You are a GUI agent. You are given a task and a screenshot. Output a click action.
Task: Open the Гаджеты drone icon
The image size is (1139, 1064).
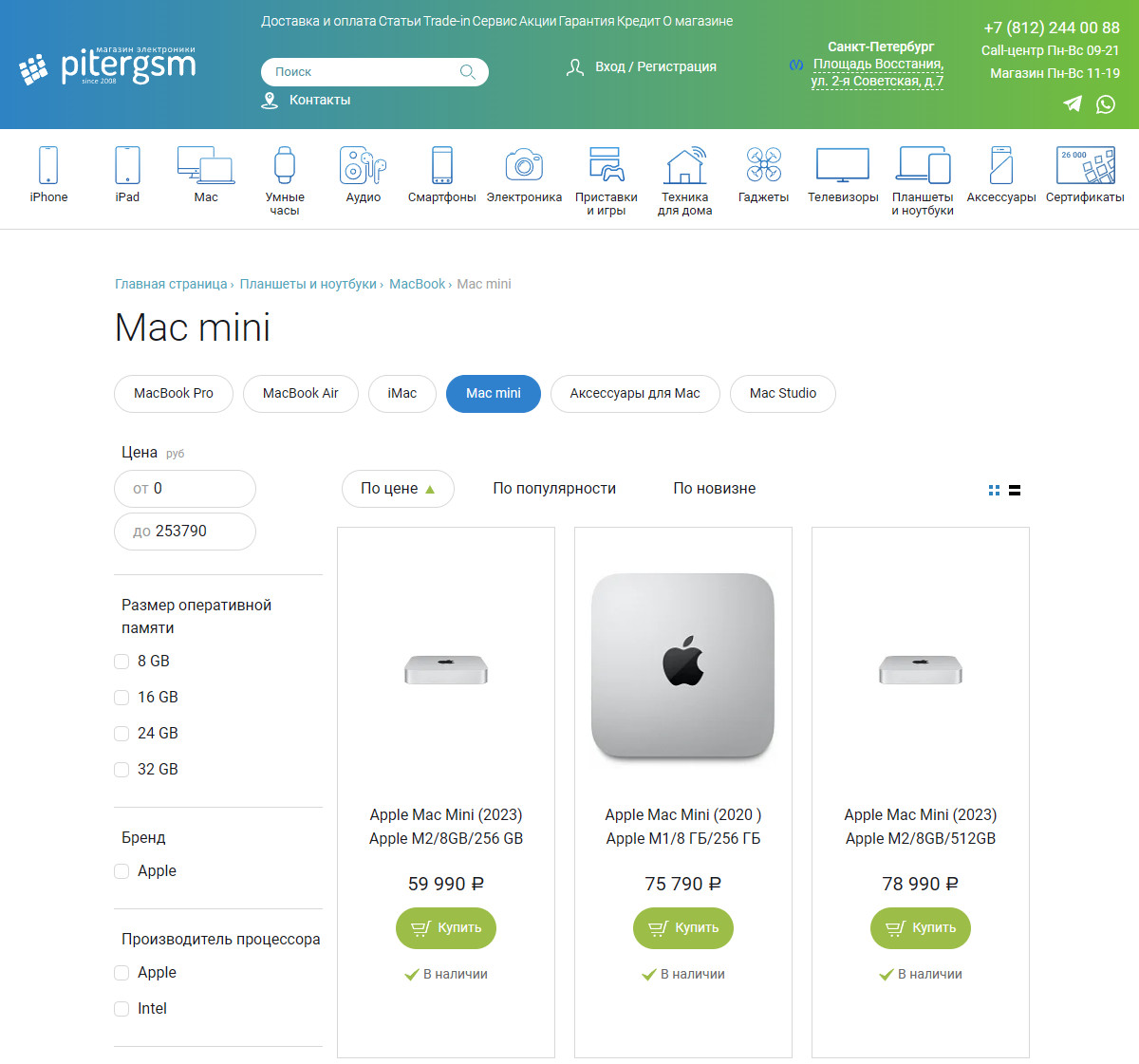pos(764,165)
